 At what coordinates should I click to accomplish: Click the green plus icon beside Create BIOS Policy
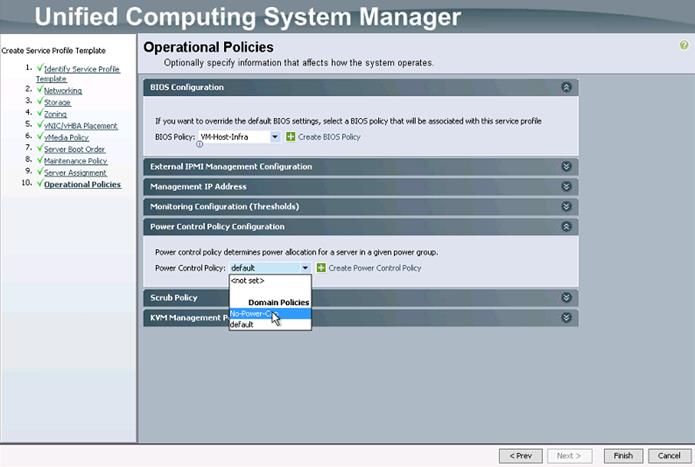(x=290, y=137)
